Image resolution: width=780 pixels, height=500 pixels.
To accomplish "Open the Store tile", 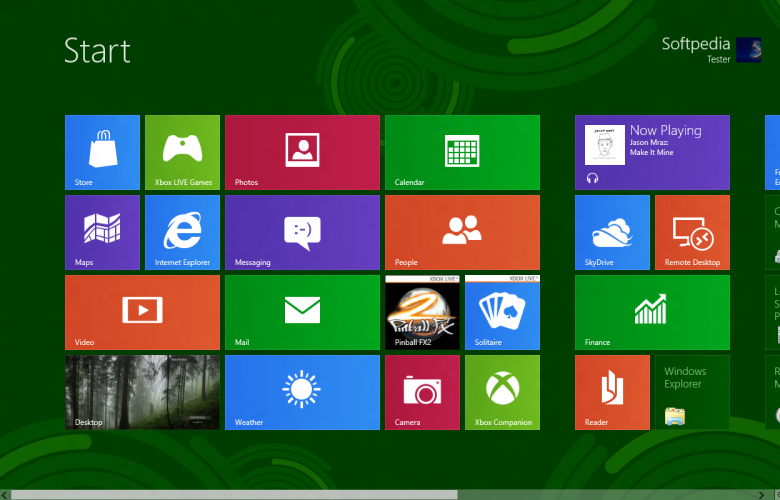I will coord(102,152).
